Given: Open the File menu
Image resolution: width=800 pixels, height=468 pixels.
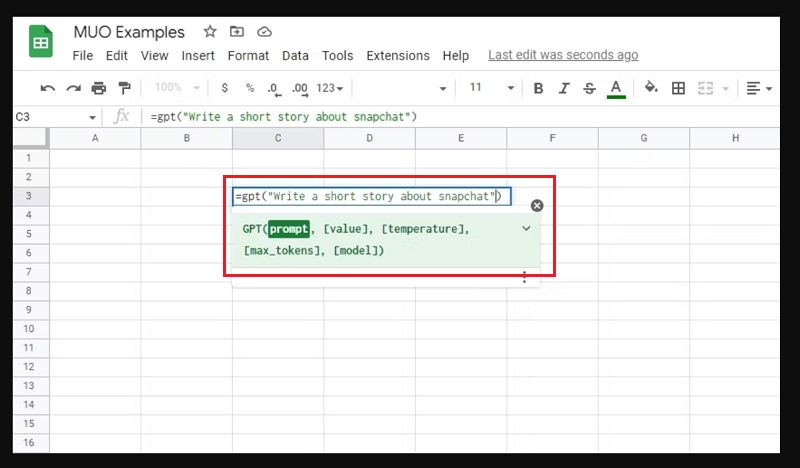Looking at the screenshot, I should 83,56.
